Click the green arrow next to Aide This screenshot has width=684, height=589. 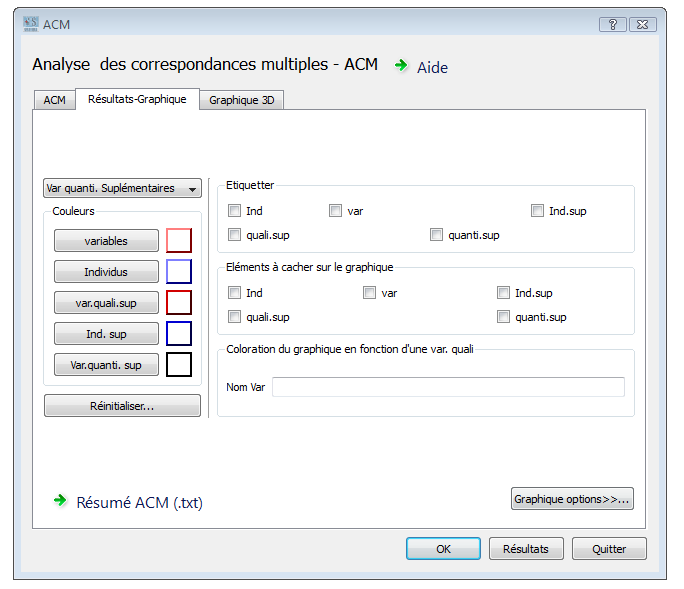coord(400,65)
